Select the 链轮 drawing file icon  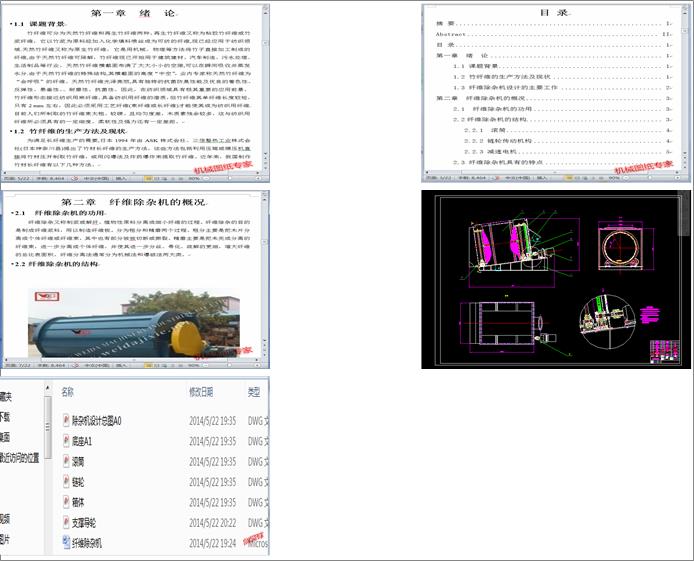[66, 482]
